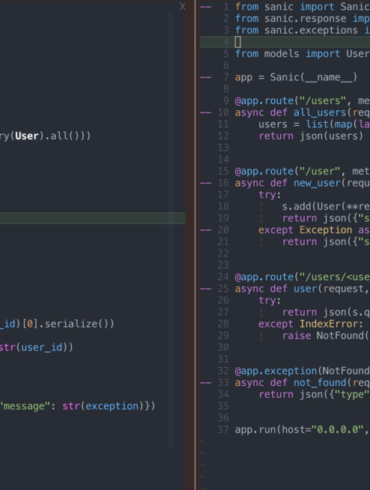Image resolution: width=370 pixels, height=490 pixels.
Task: Close the left pane with the X
Action: 182,6
